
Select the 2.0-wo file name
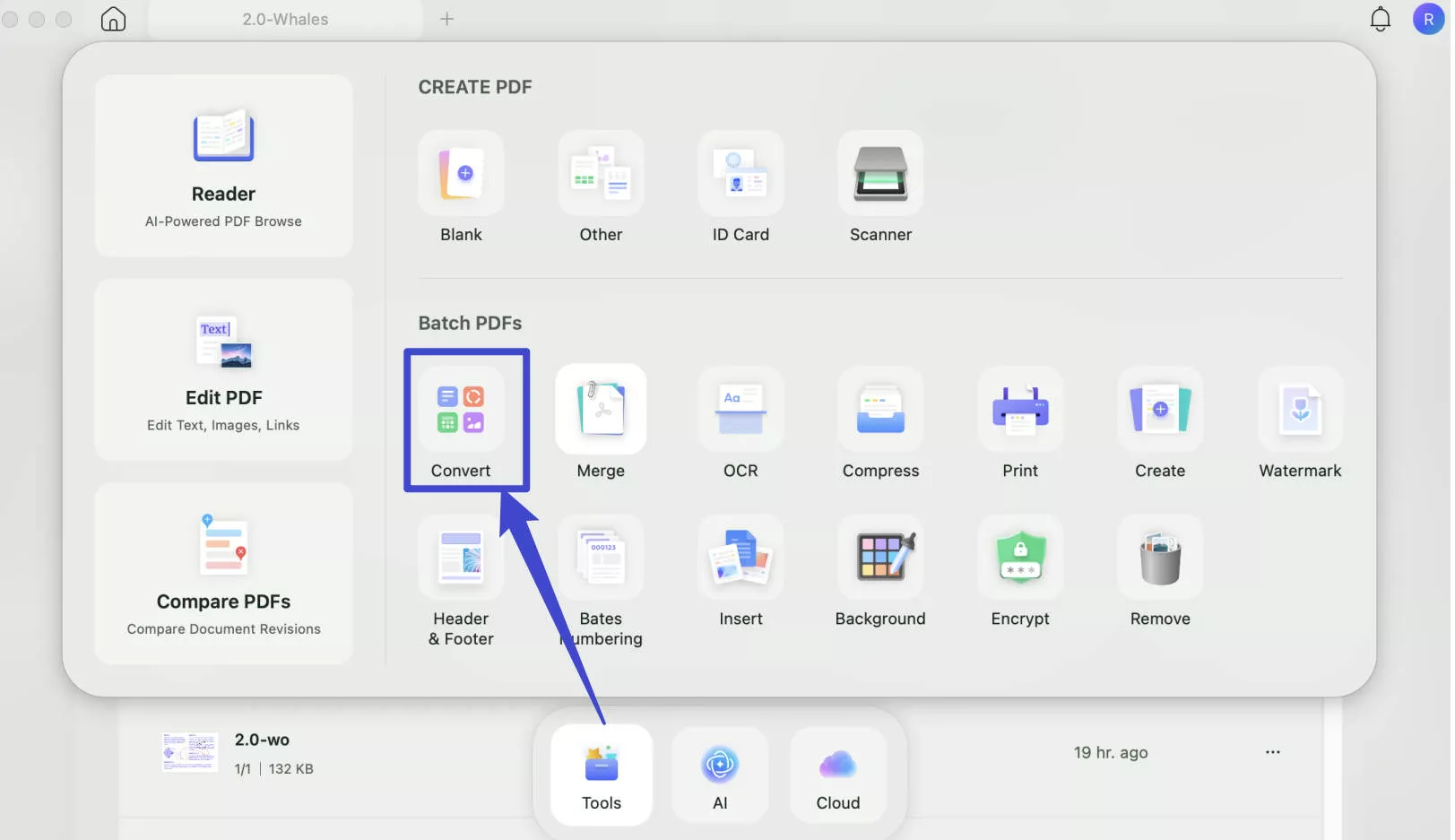pyautogui.click(x=262, y=740)
